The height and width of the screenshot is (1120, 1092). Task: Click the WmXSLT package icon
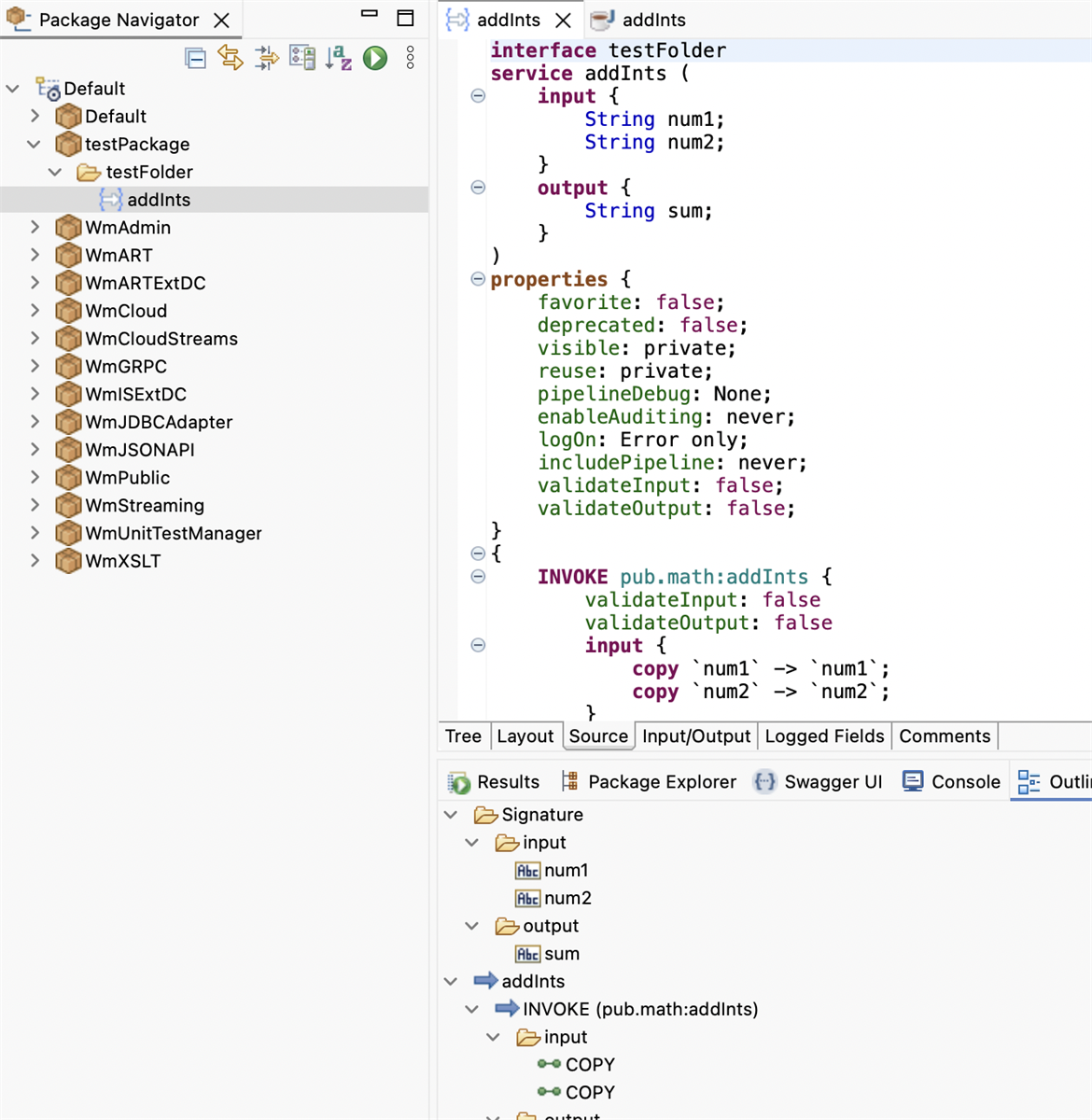pyautogui.click(x=68, y=561)
